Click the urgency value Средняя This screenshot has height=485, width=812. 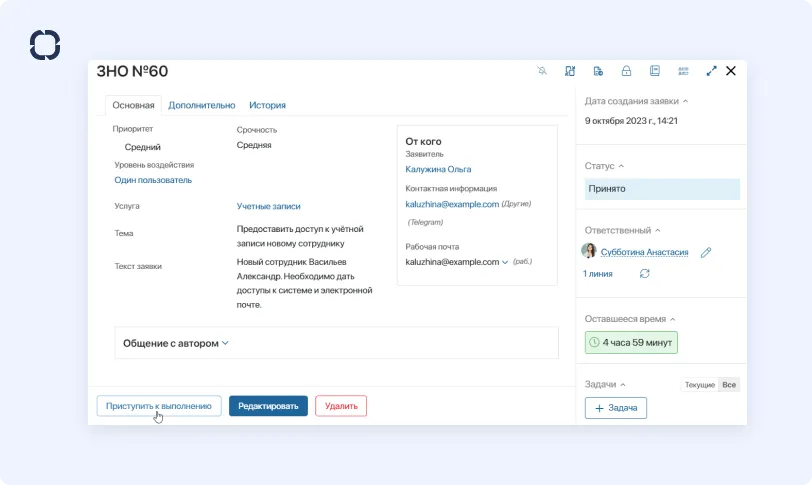click(x=254, y=145)
